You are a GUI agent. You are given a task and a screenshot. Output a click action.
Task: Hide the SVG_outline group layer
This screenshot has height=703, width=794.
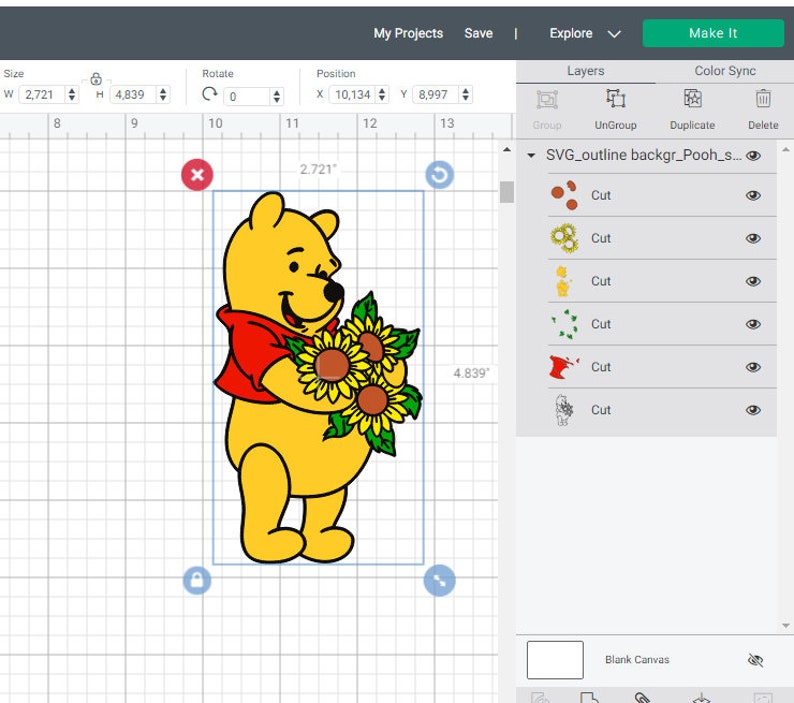coord(753,155)
